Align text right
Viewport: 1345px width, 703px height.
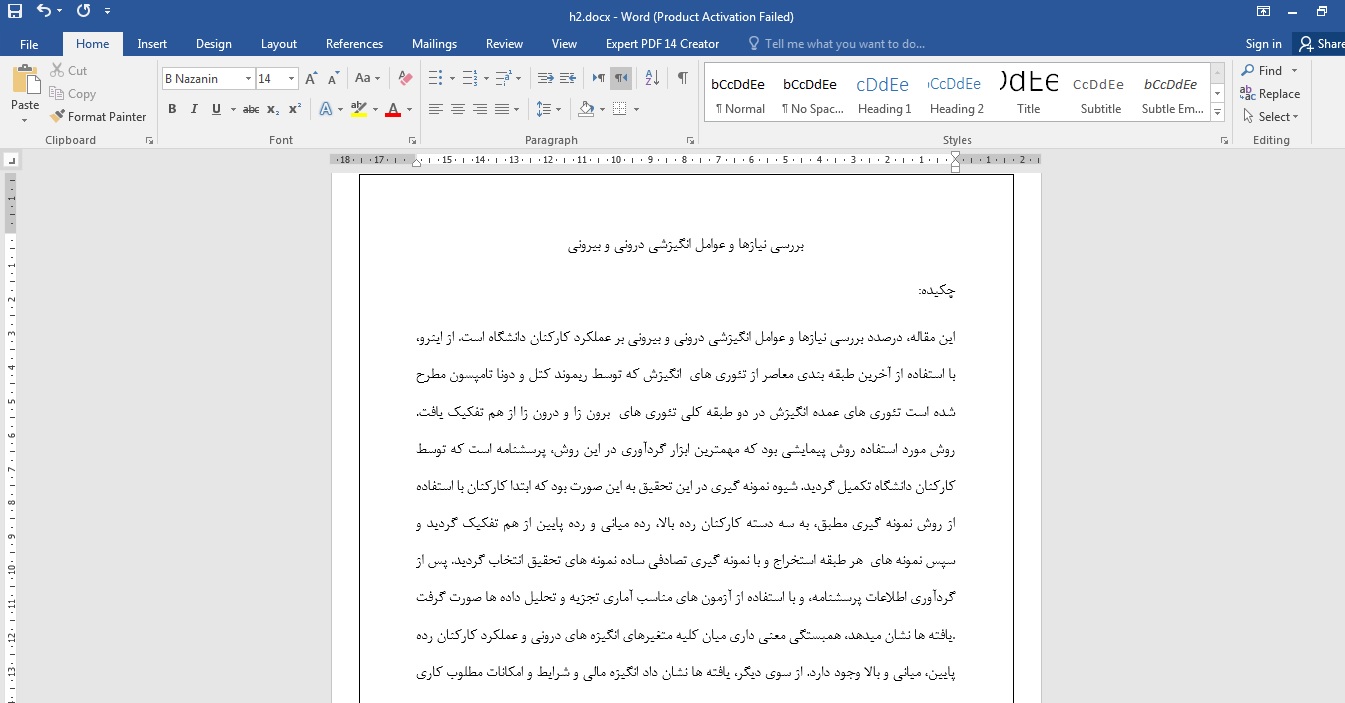(480, 109)
